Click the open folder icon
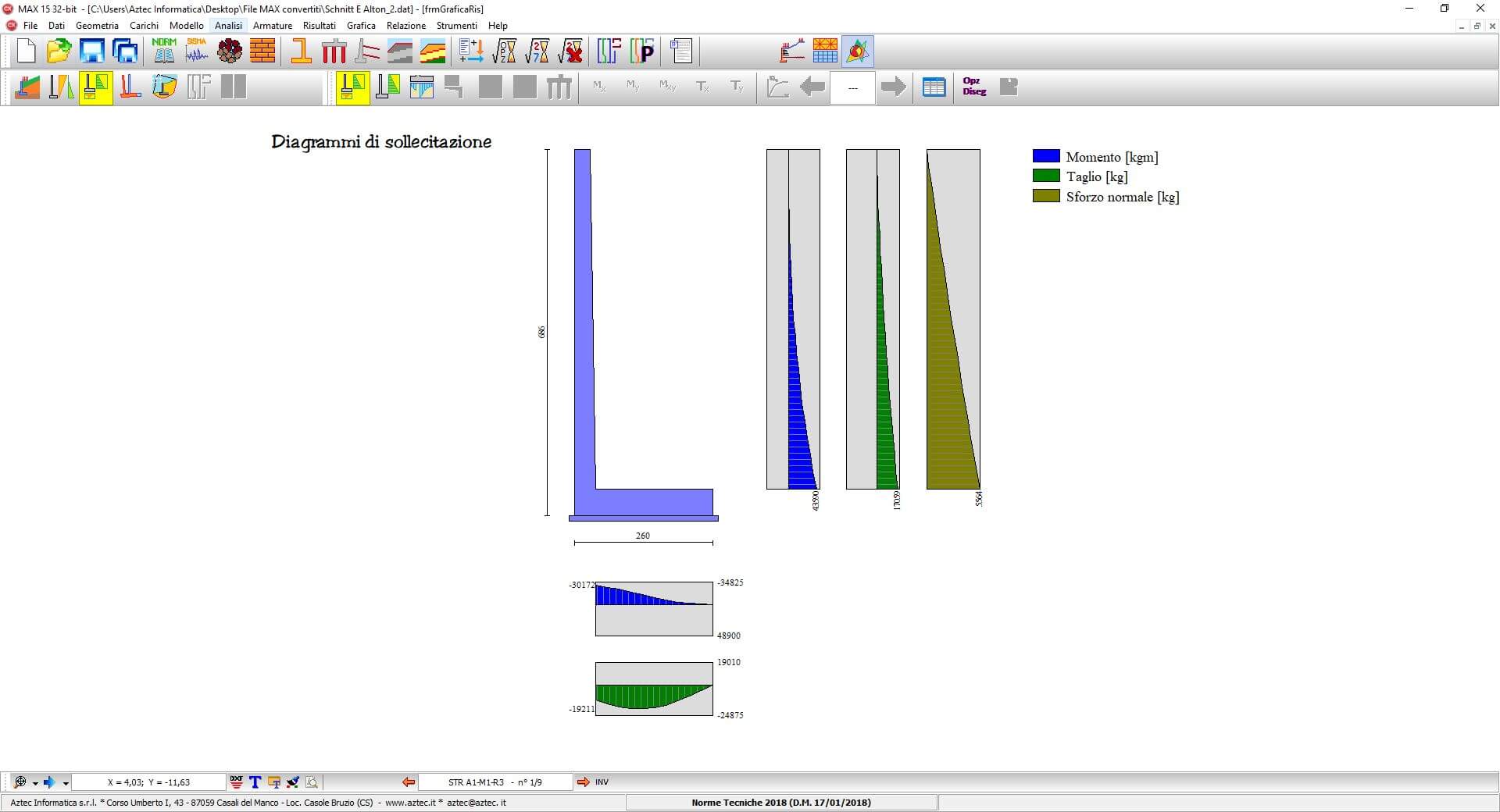 [59, 52]
